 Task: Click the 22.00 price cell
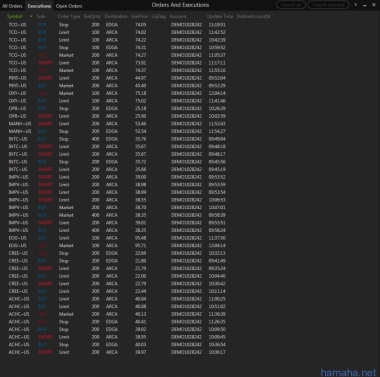click(x=140, y=276)
